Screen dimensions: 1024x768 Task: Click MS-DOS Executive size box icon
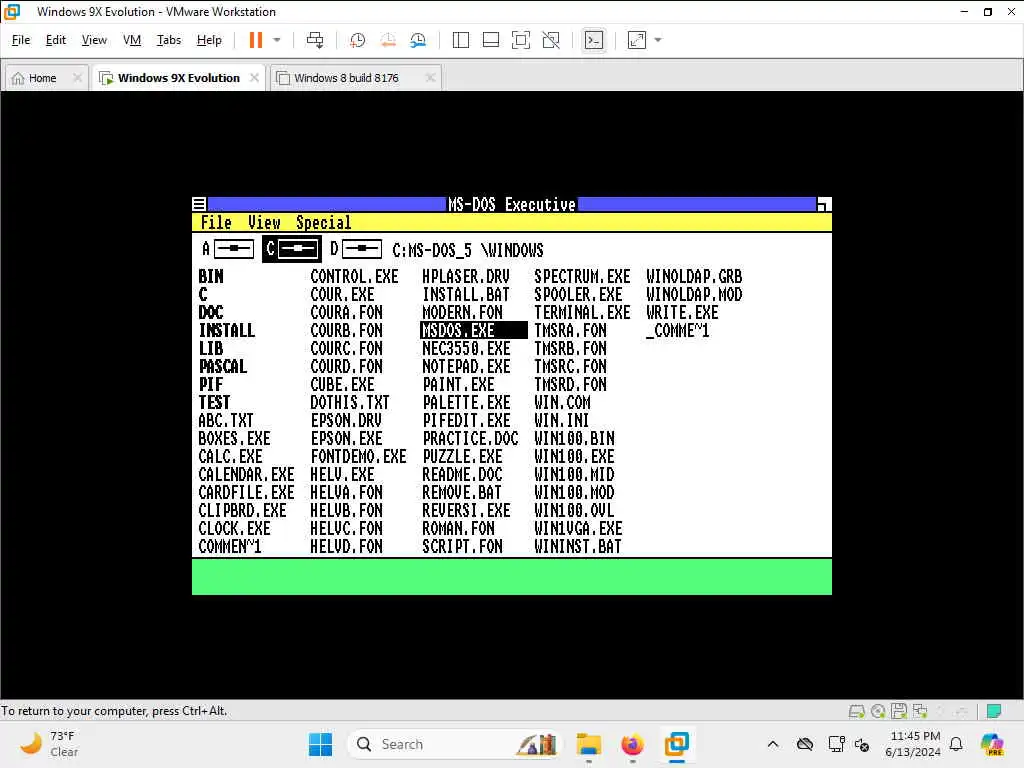824,204
